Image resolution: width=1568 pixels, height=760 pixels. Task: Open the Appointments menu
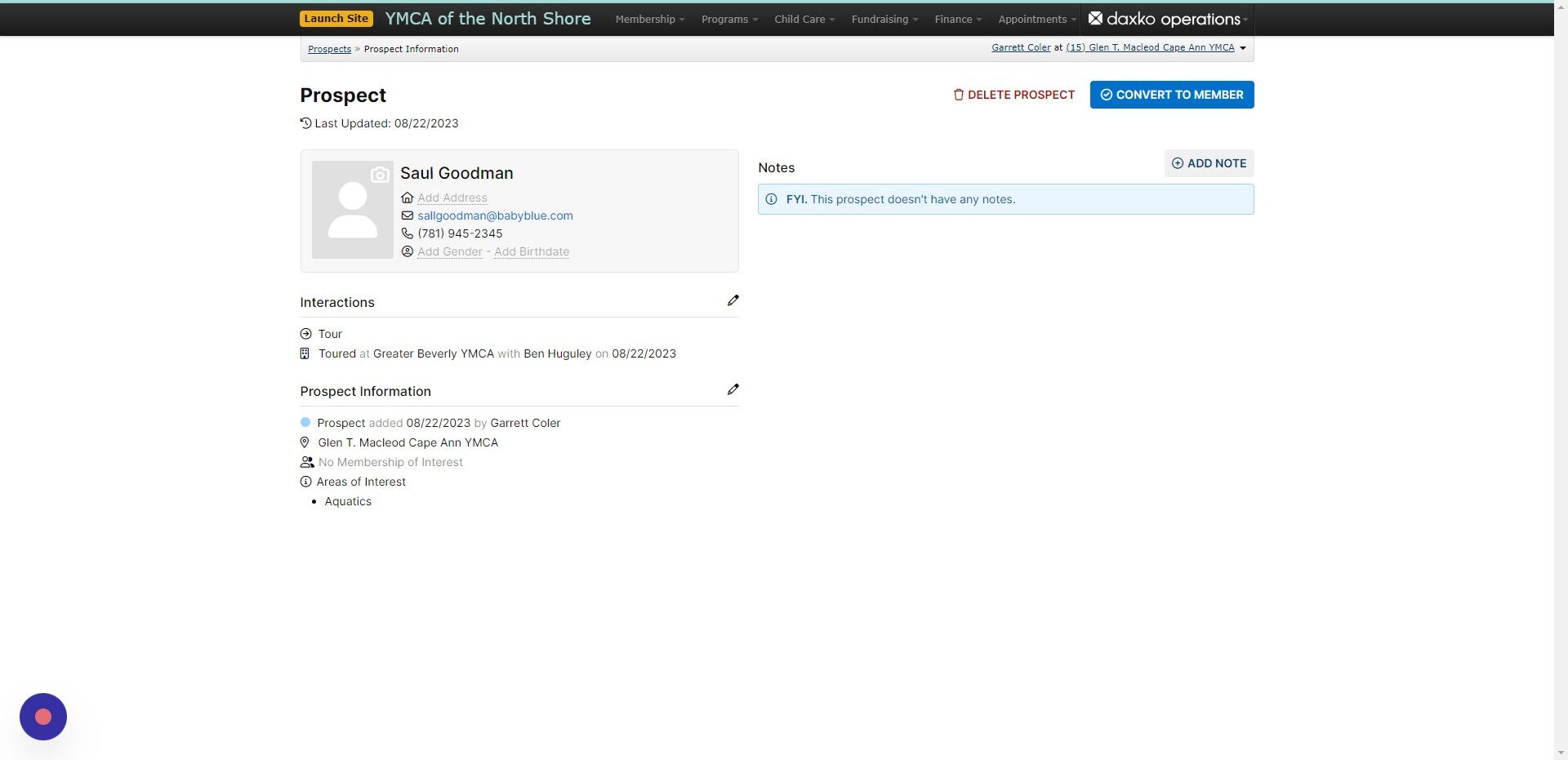pos(1037,19)
